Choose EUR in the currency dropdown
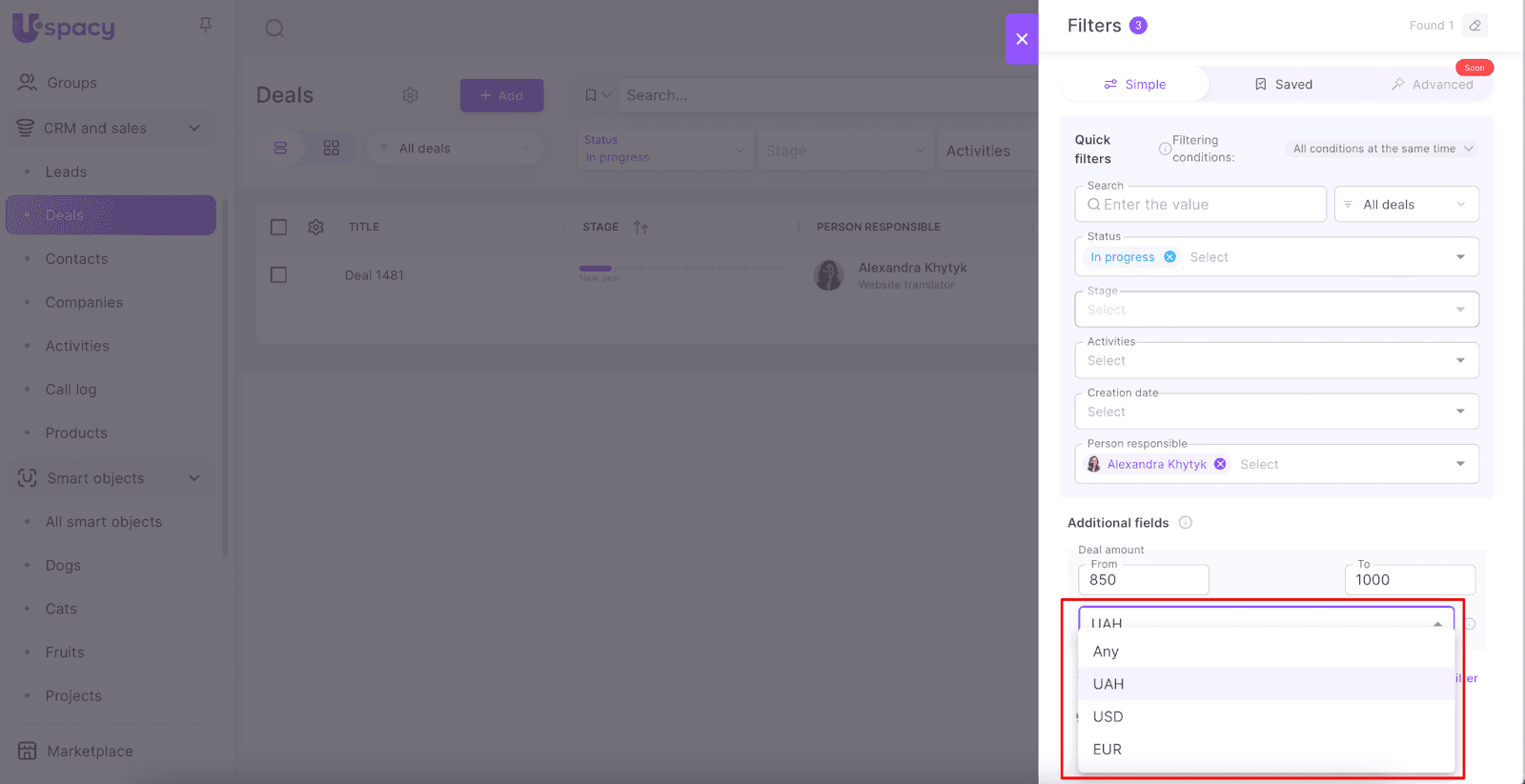Viewport: 1525px width, 784px height. tap(1107, 749)
